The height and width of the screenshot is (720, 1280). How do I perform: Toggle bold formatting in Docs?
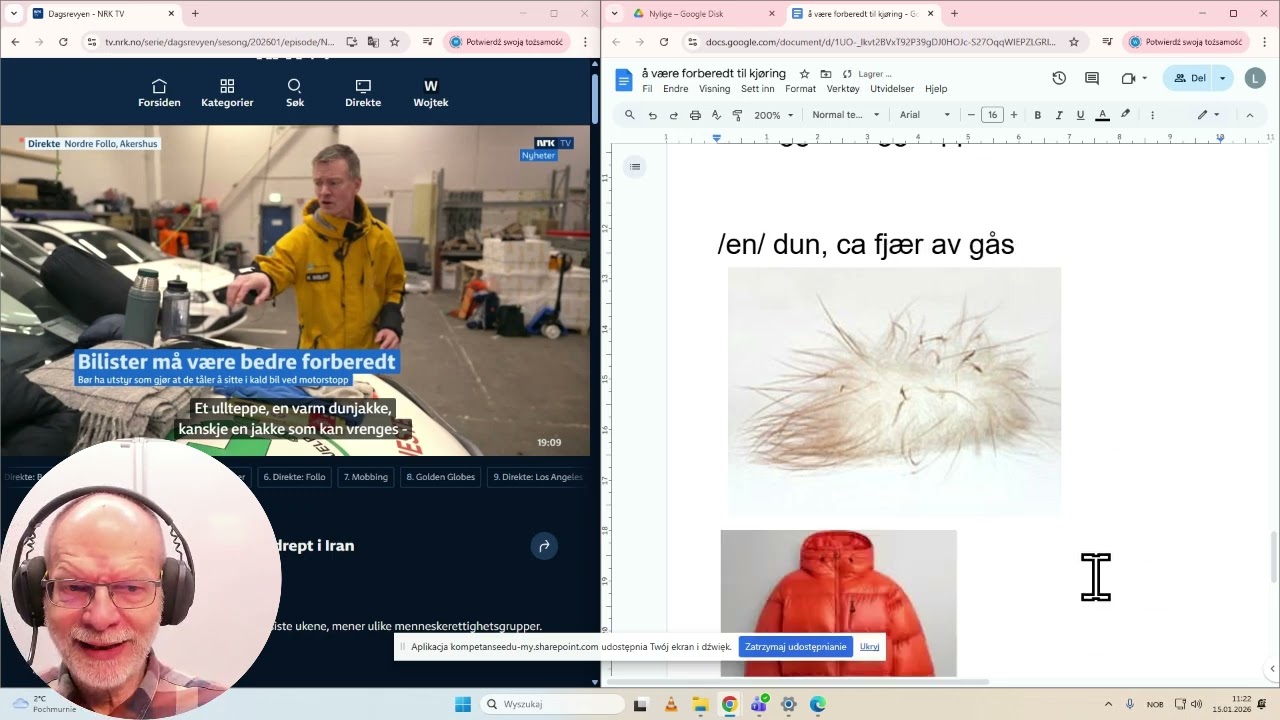pyautogui.click(x=1038, y=115)
